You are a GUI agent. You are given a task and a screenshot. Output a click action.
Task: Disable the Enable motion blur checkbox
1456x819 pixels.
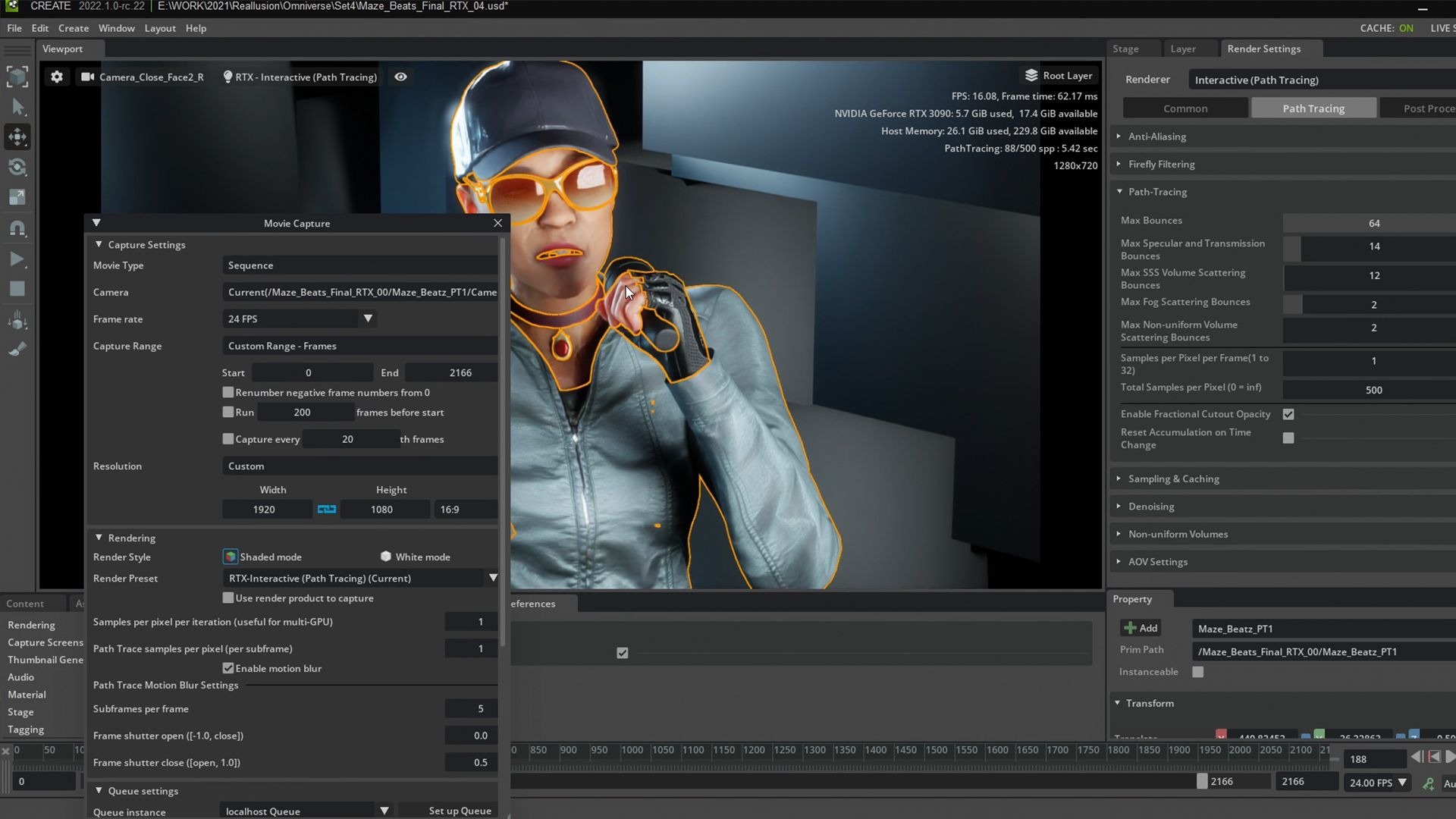(x=228, y=668)
